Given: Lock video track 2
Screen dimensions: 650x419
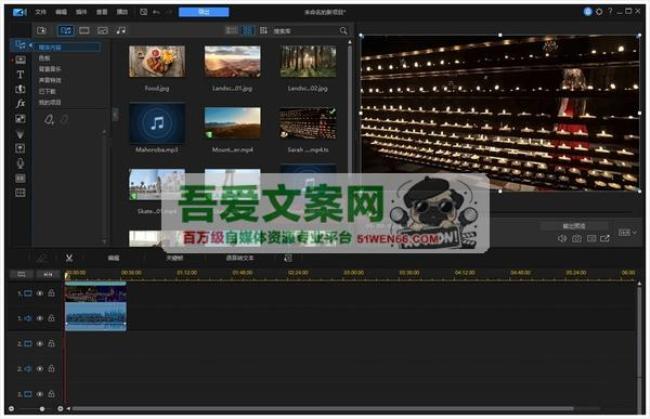Looking at the screenshot, I should point(51,344).
